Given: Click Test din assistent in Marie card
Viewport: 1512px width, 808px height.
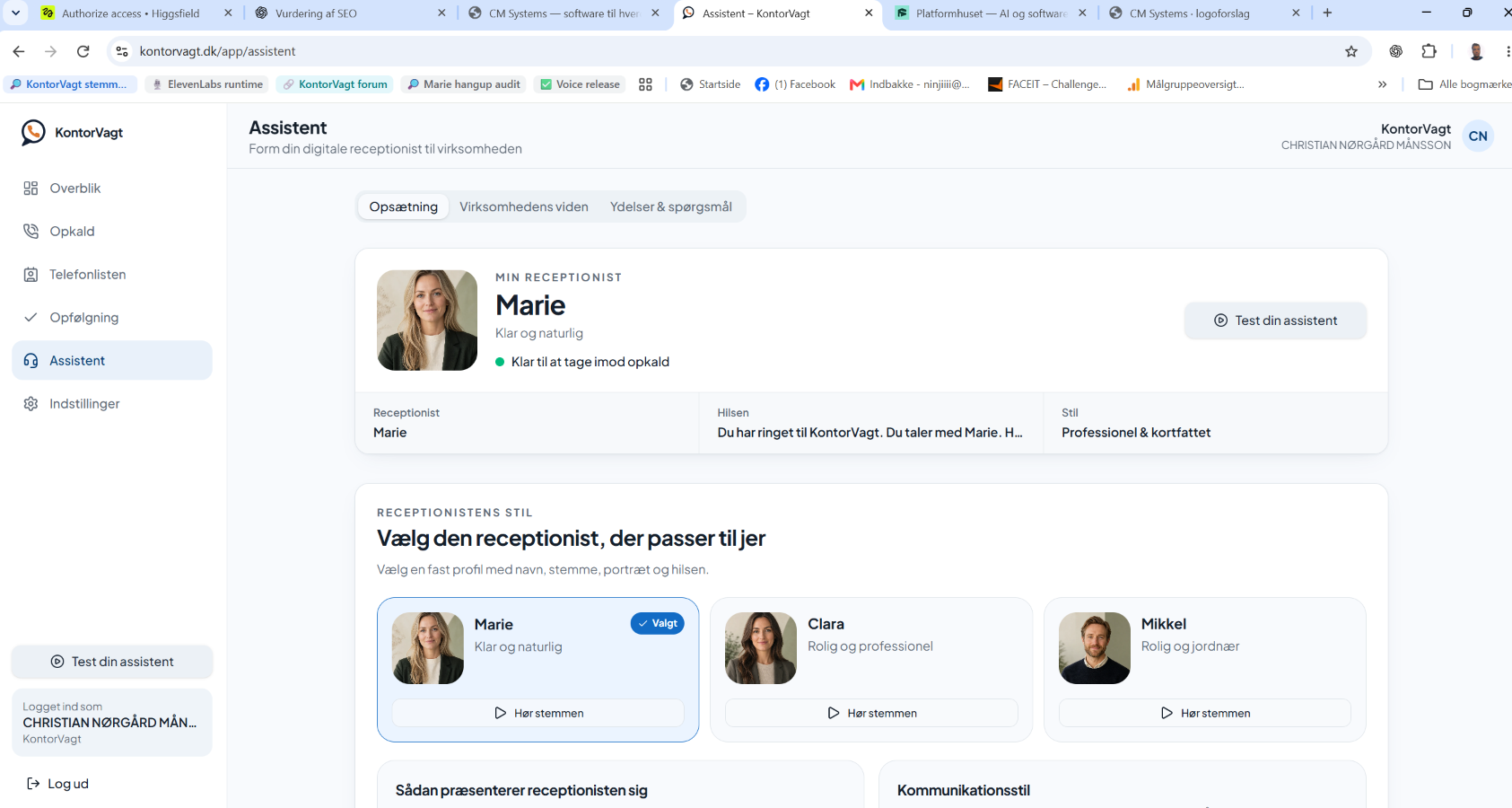Looking at the screenshot, I should point(1275,321).
